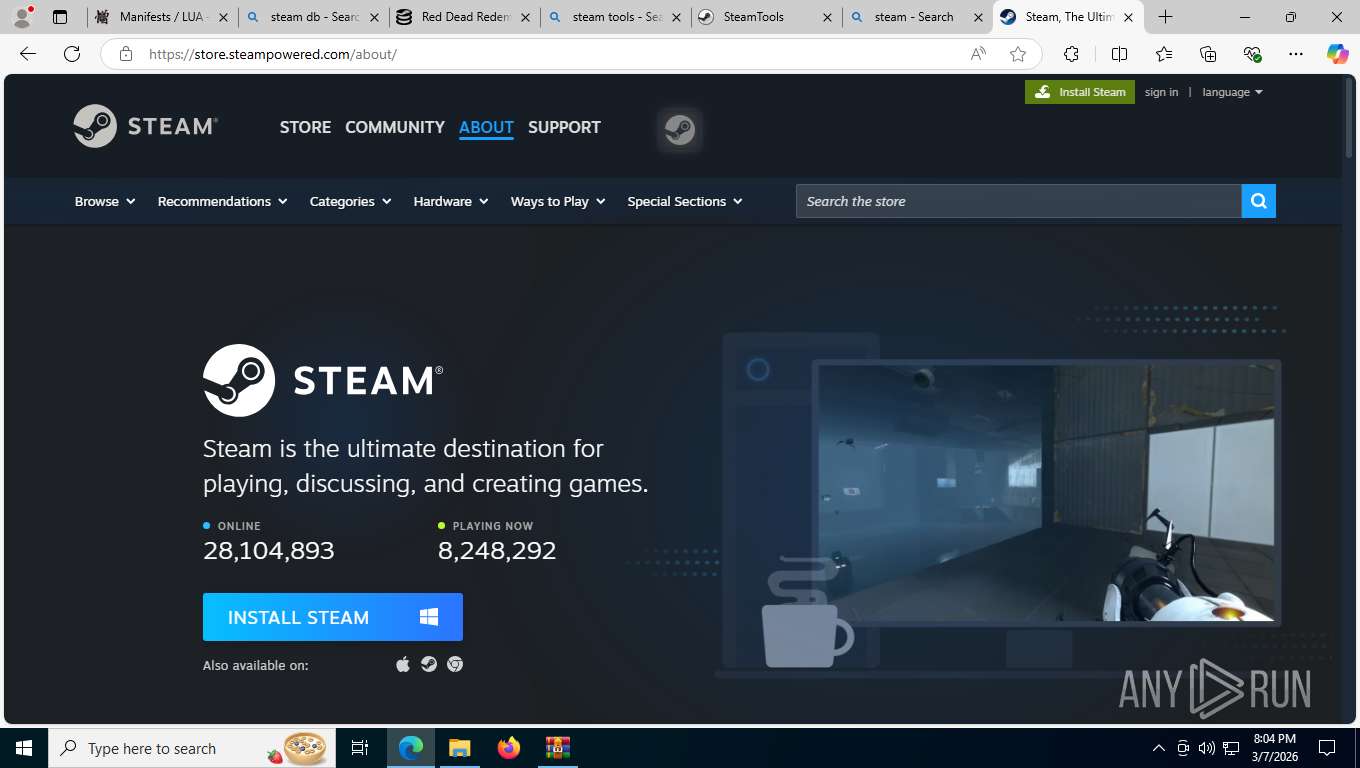Open the notification center icon
Screen dimensions: 1360x768
tap(1327, 748)
